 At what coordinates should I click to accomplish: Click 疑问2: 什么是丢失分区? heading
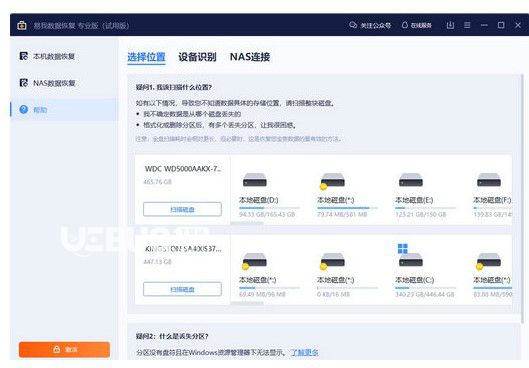point(172,336)
